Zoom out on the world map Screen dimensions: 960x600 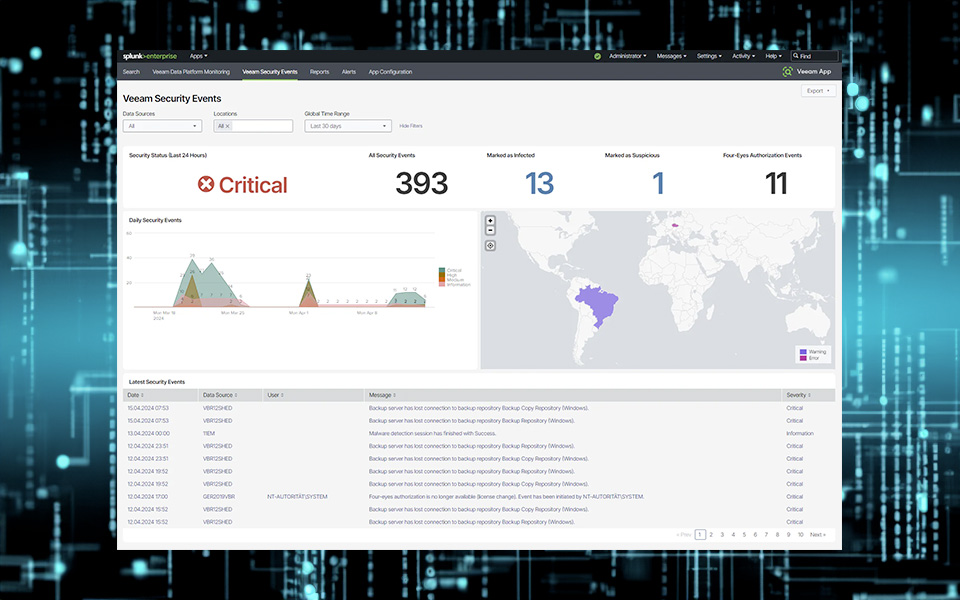(x=490, y=230)
